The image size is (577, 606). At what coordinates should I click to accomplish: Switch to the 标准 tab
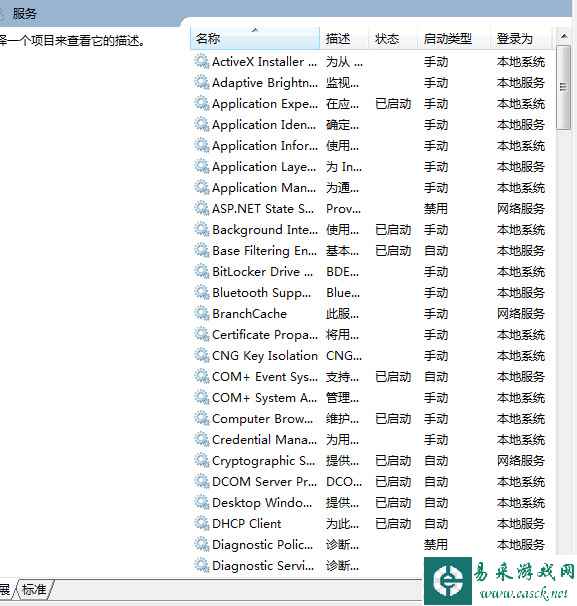point(34,589)
